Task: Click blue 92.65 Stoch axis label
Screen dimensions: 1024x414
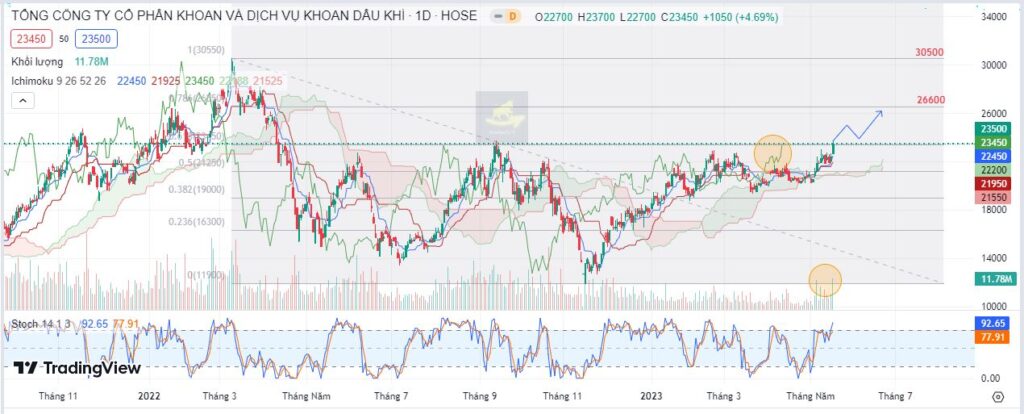Action: (993, 323)
